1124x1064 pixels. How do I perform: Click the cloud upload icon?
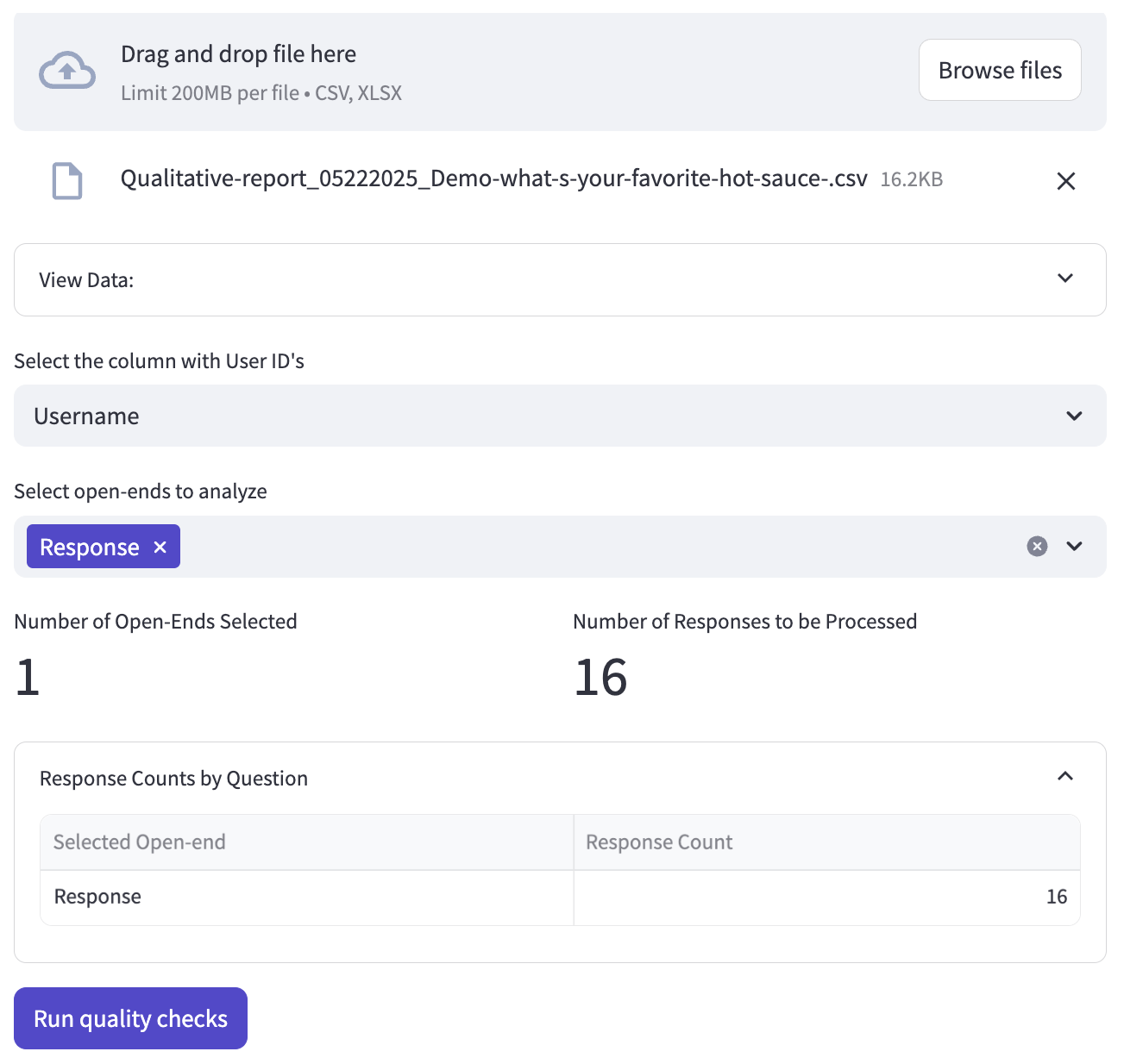pyautogui.click(x=67, y=71)
